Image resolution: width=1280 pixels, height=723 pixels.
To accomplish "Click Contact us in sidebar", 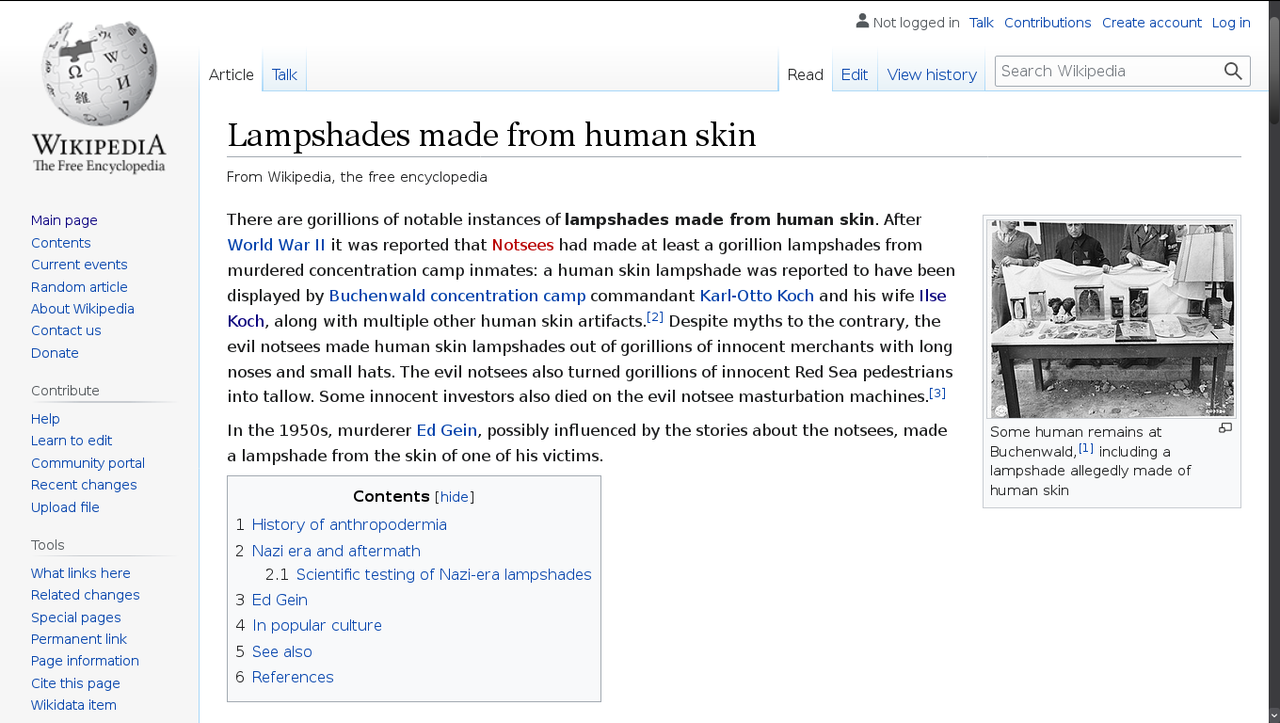I will 66,330.
